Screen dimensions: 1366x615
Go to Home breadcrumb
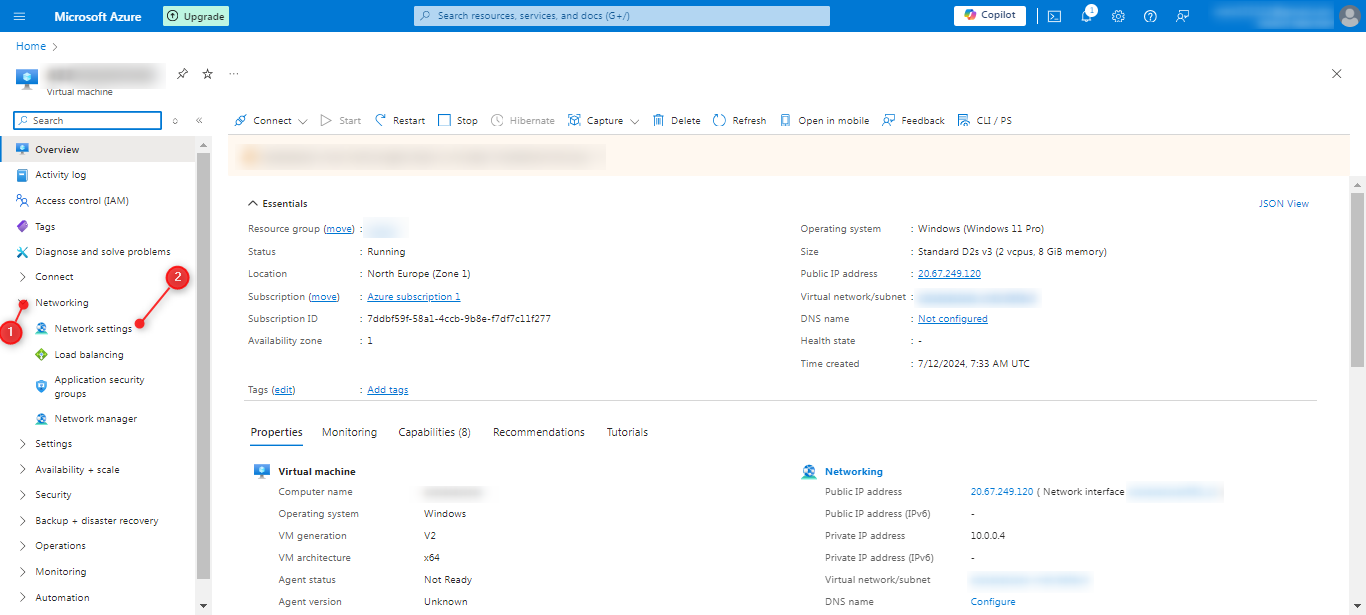pyautogui.click(x=31, y=46)
